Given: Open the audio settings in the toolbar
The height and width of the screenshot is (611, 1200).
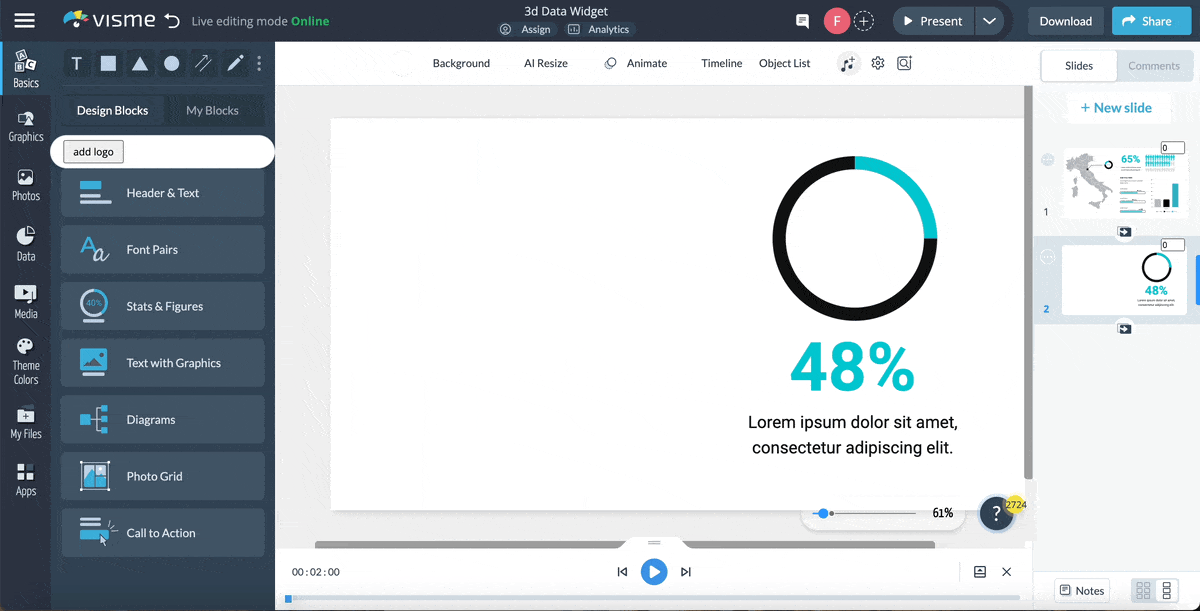Looking at the screenshot, I should pyautogui.click(x=848, y=63).
